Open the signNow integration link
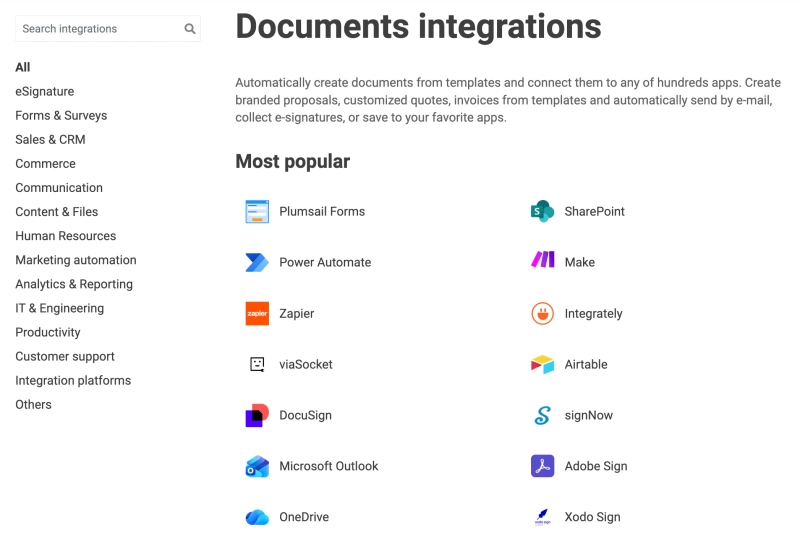The width and height of the screenshot is (800, 543). (x=588, y=415)
